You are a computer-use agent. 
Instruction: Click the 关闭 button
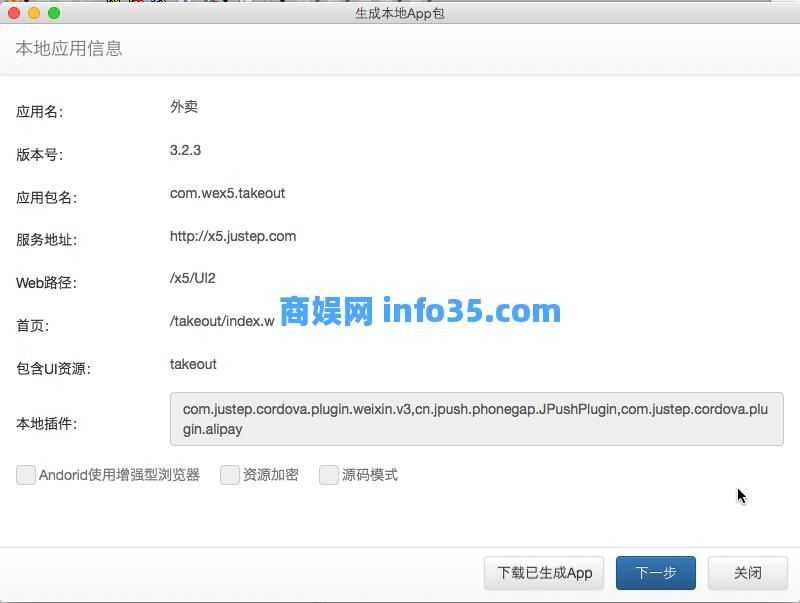747,573
